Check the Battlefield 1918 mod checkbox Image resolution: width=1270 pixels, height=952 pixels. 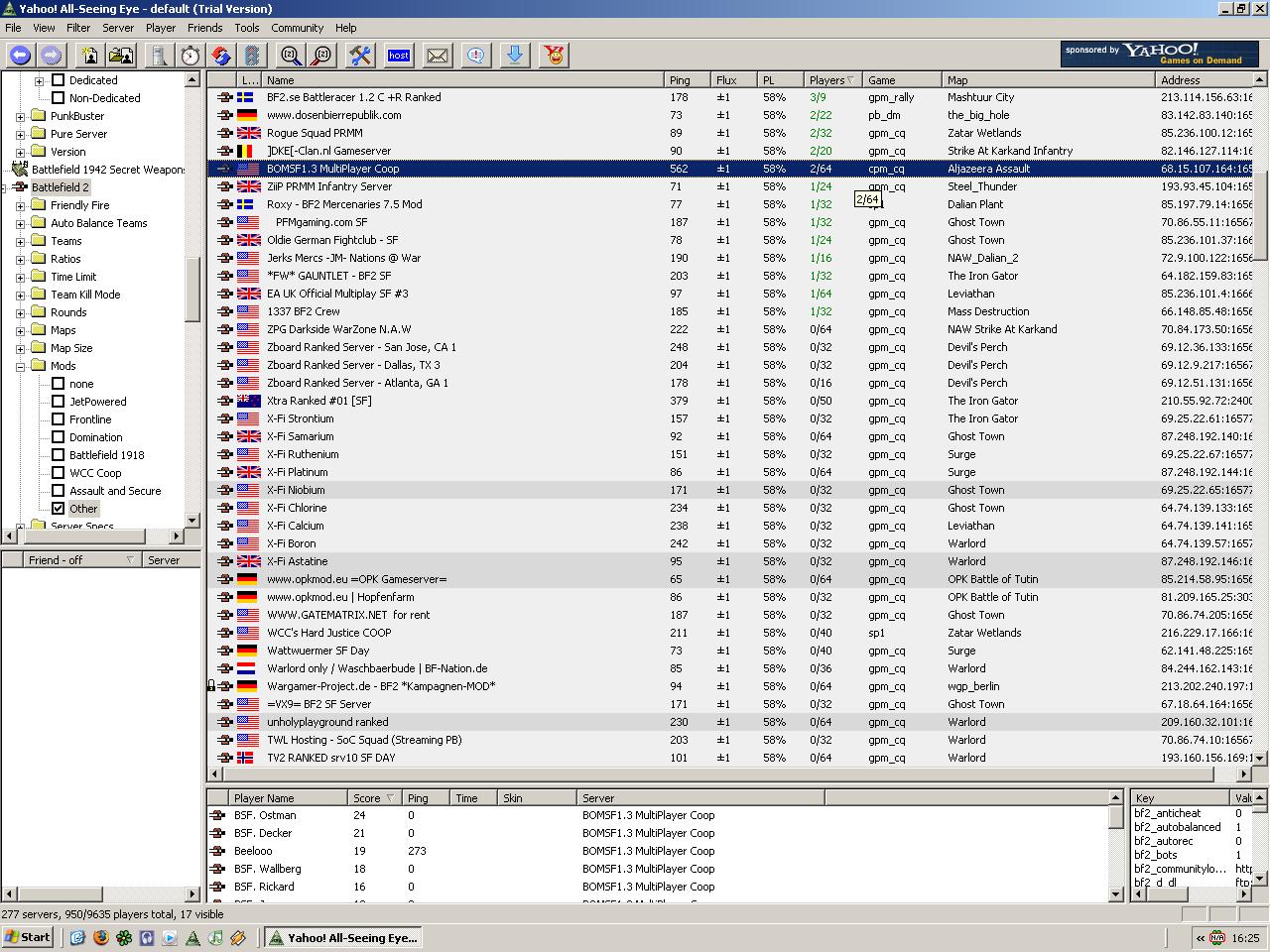(x=58, y=455)
